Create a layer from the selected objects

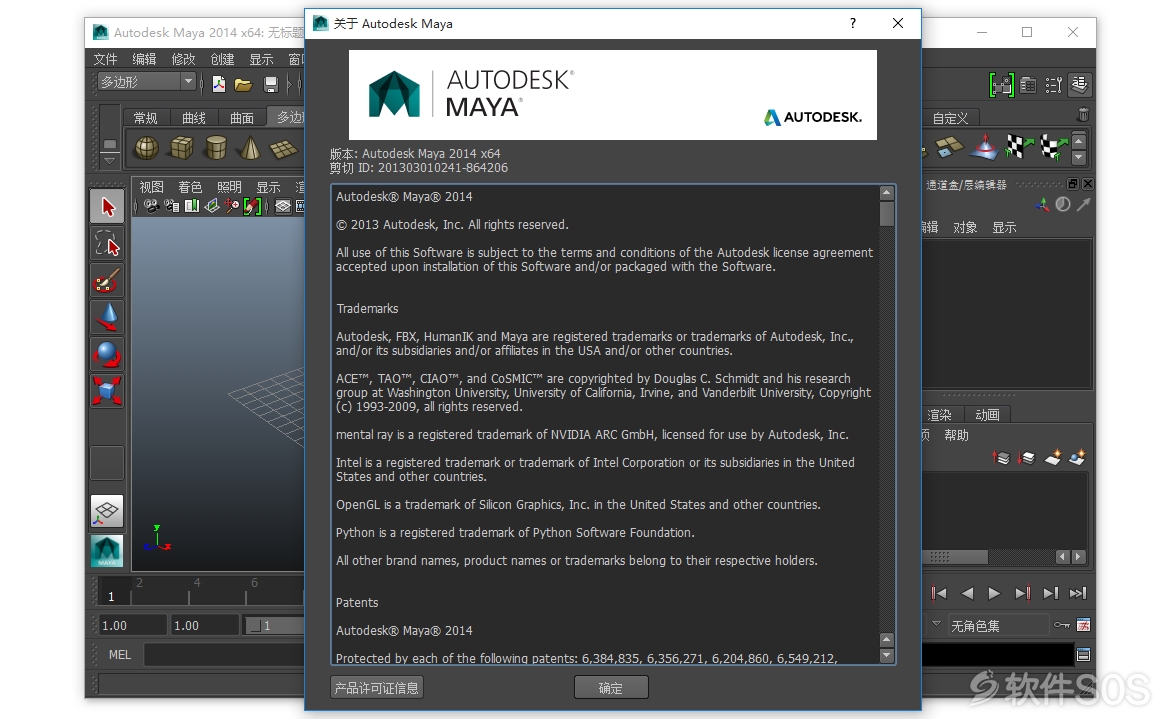point(1077,458)
